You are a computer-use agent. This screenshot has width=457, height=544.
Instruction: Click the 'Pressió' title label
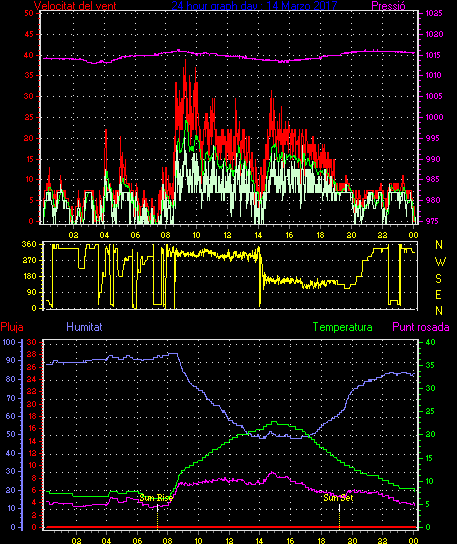pyautogui.click(x=389, y=6)
